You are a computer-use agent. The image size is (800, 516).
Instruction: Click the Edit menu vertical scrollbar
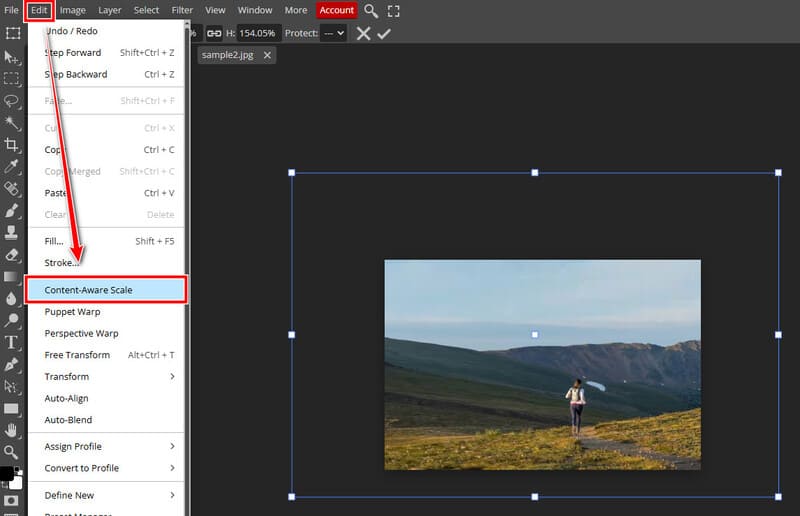187,268
